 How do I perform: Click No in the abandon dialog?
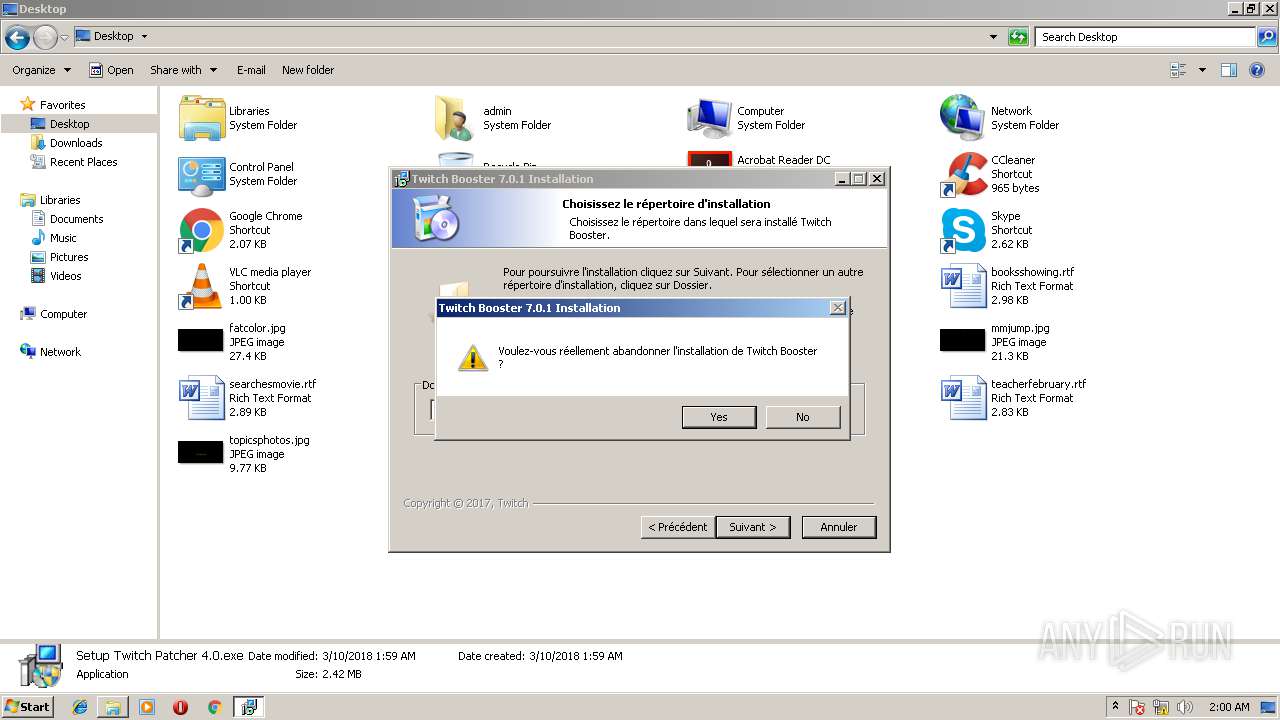(x=802, y=417)
